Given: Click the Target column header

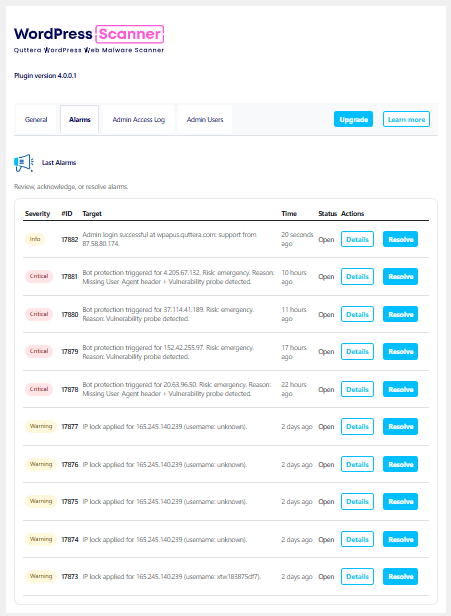Looking at the screenshot, I should point(92,214).
